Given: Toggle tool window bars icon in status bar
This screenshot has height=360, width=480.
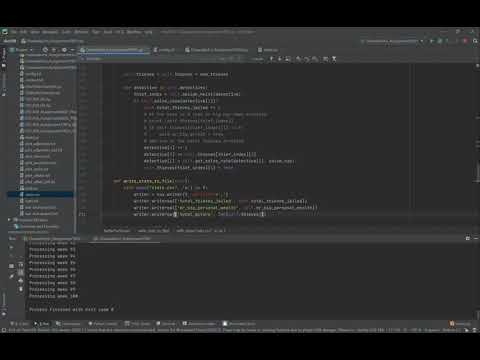Looking at the screenshot, I should coord(4,330).
